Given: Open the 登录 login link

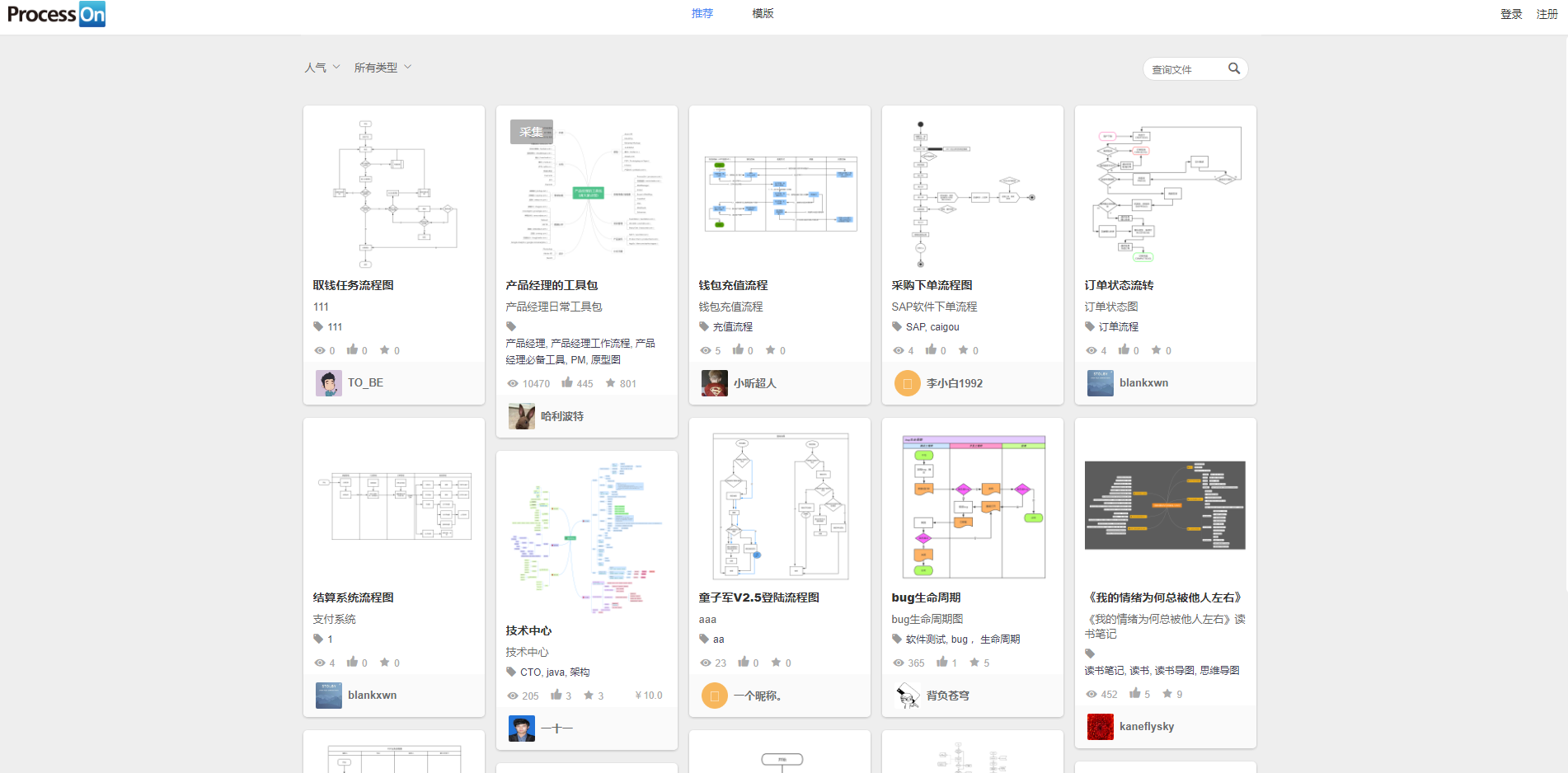Looking at the screenshot, I should click(x=1511, y=14).
